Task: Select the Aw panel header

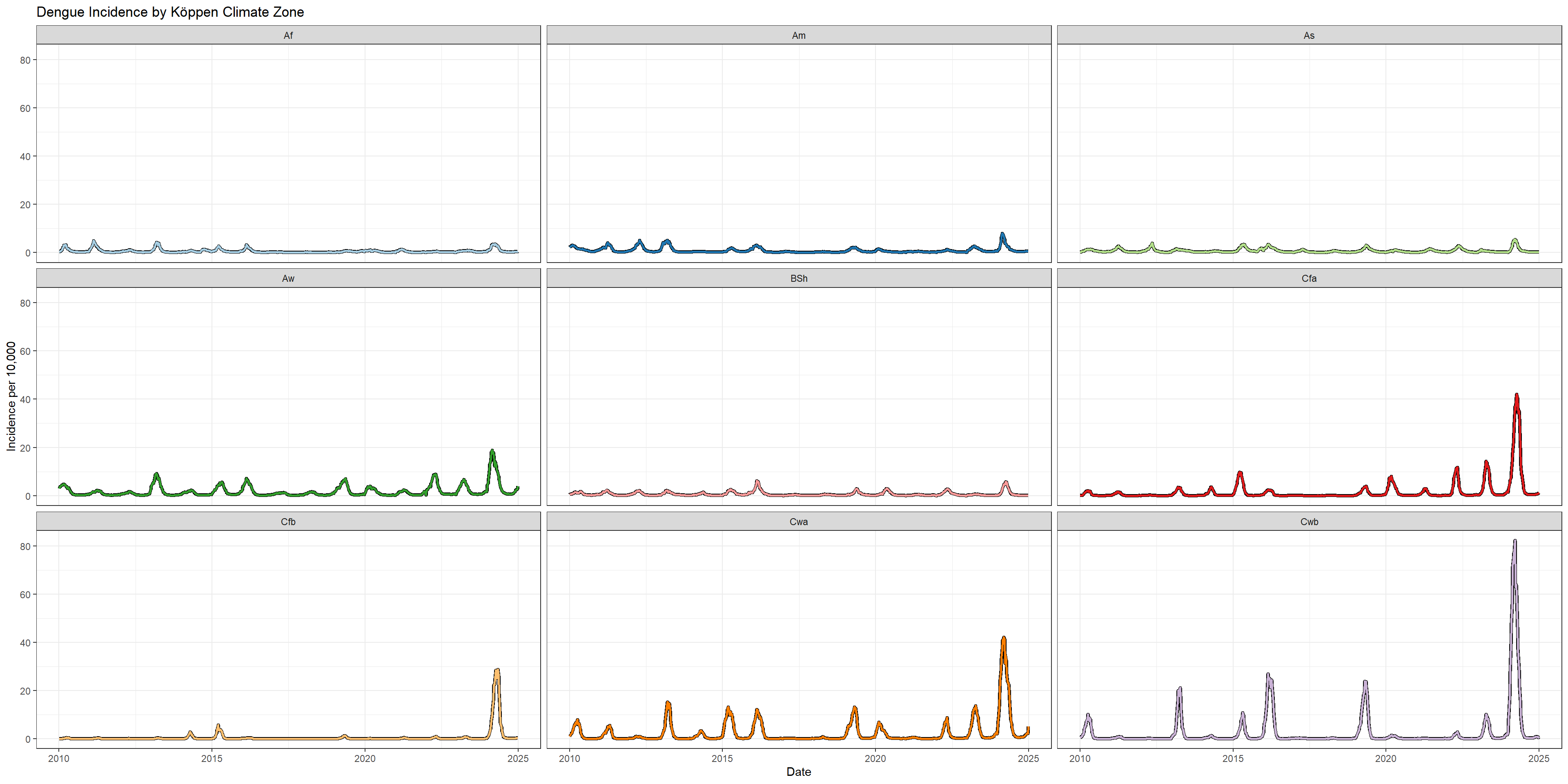Action: (x=288, y=278)
